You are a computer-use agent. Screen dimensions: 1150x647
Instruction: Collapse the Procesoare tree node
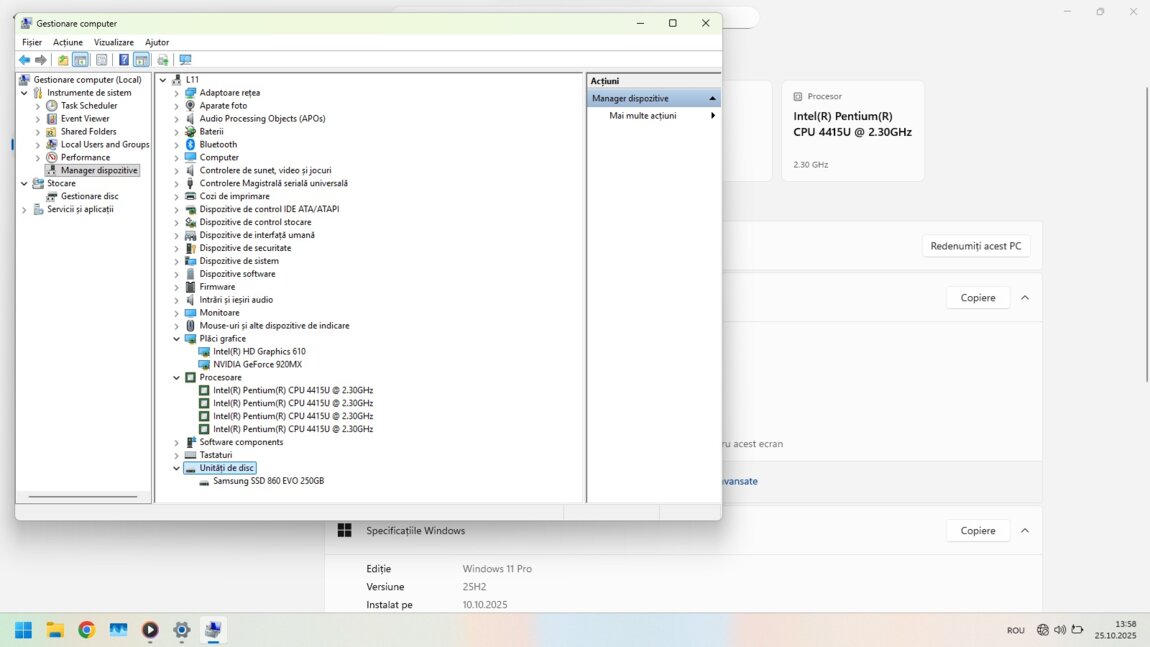pos(177,378)
